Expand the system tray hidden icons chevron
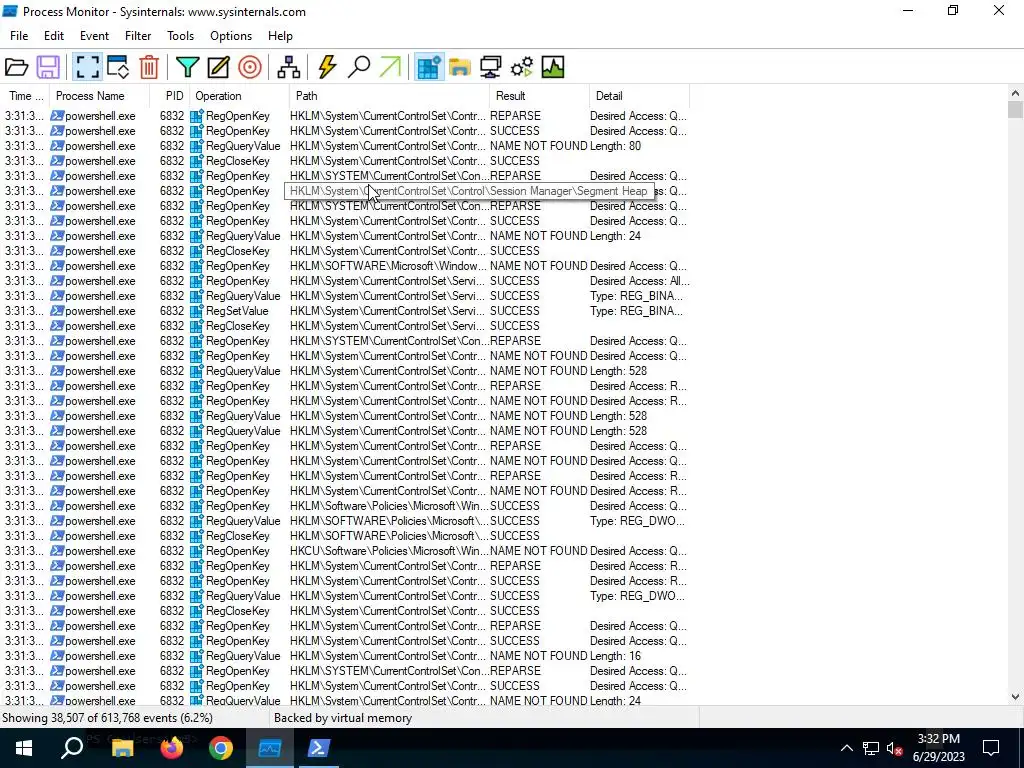This screenshot has width=1024, height=768. click(x=846, y=748)
